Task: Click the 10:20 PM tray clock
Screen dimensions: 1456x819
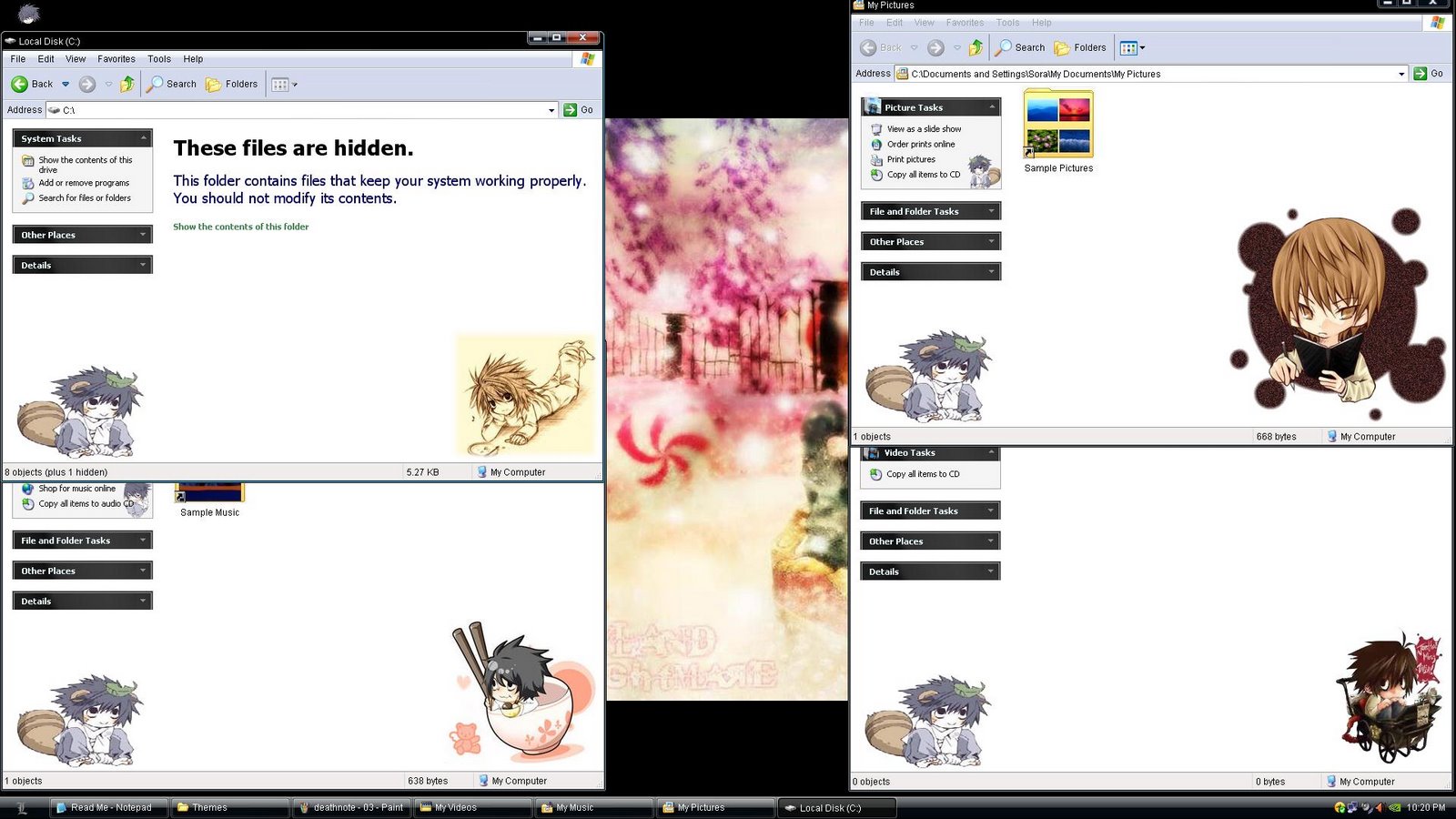Action: click(x=1426, y=807)
